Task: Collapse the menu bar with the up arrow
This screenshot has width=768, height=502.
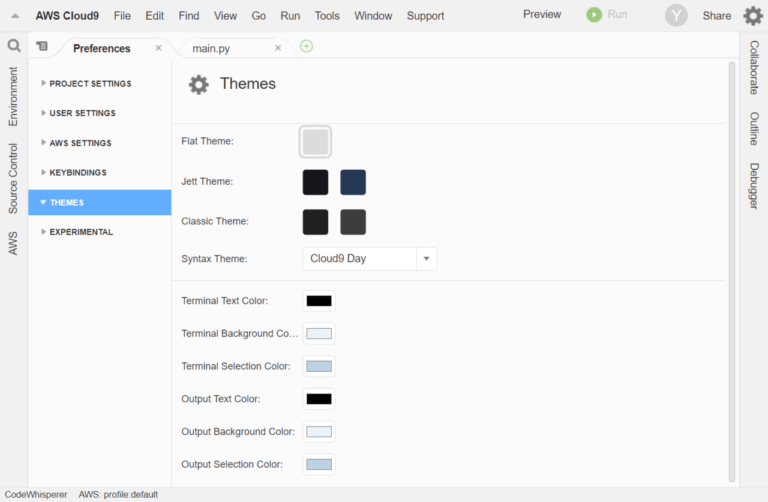Action: pyautogui.click(x=15, y=16)
